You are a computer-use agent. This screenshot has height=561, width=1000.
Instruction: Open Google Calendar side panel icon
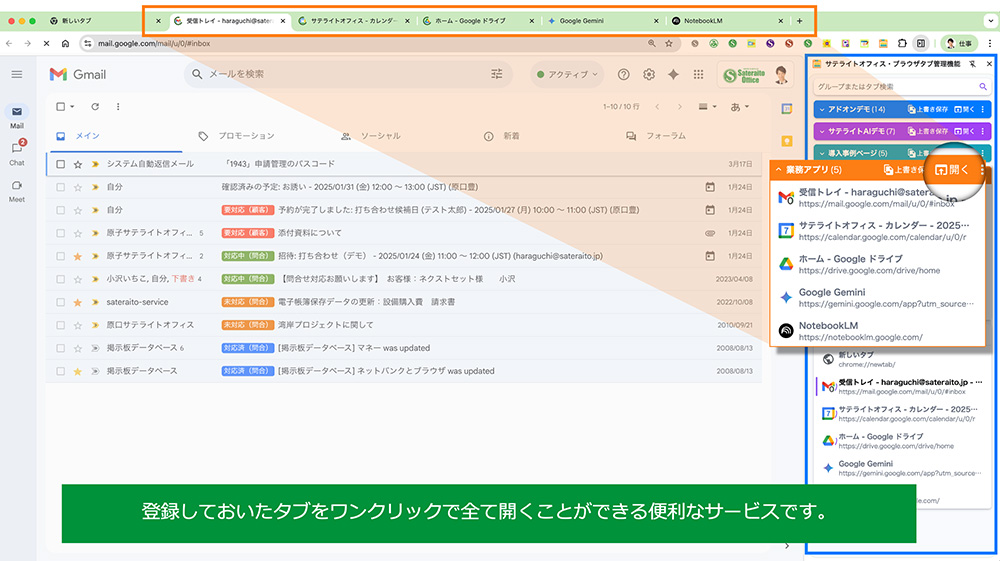pyautogui.click(x=787, y=109)
